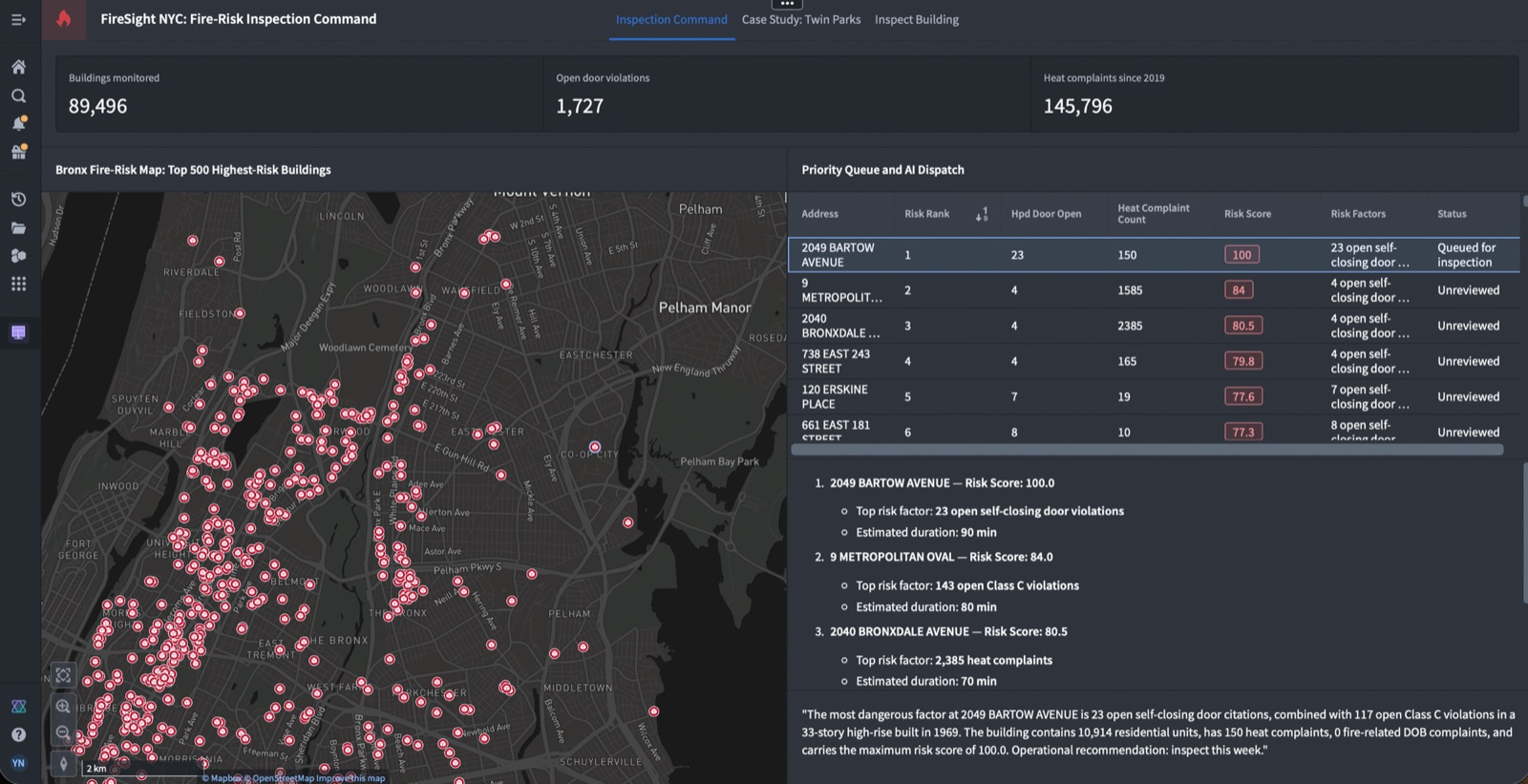This screenshot has width=1528, height=784.
Task: Click the Queued for inspection status cell
Action: (1467, 255)
